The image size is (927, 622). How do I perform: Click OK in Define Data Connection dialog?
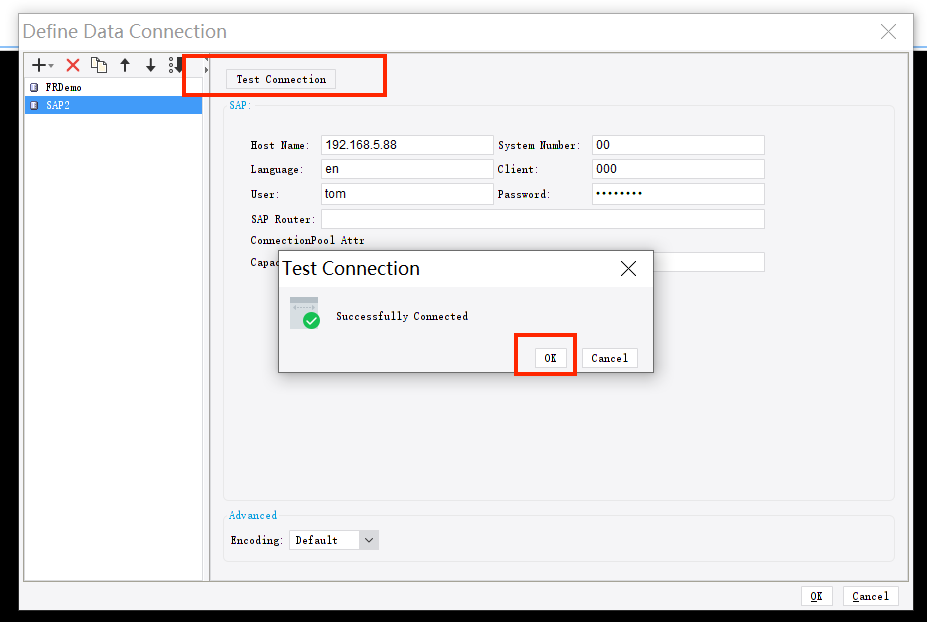tap(816, 596)
